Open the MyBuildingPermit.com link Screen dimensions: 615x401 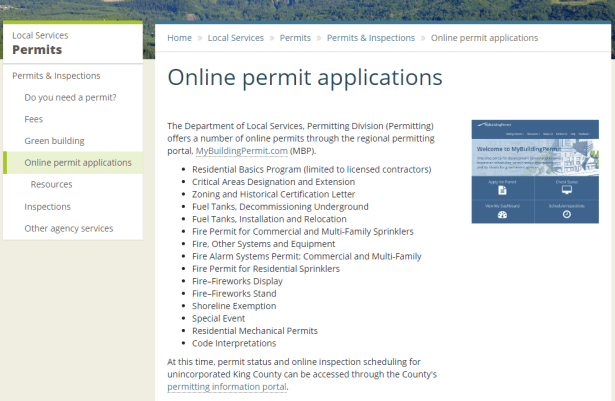click(x=241, y=150)
